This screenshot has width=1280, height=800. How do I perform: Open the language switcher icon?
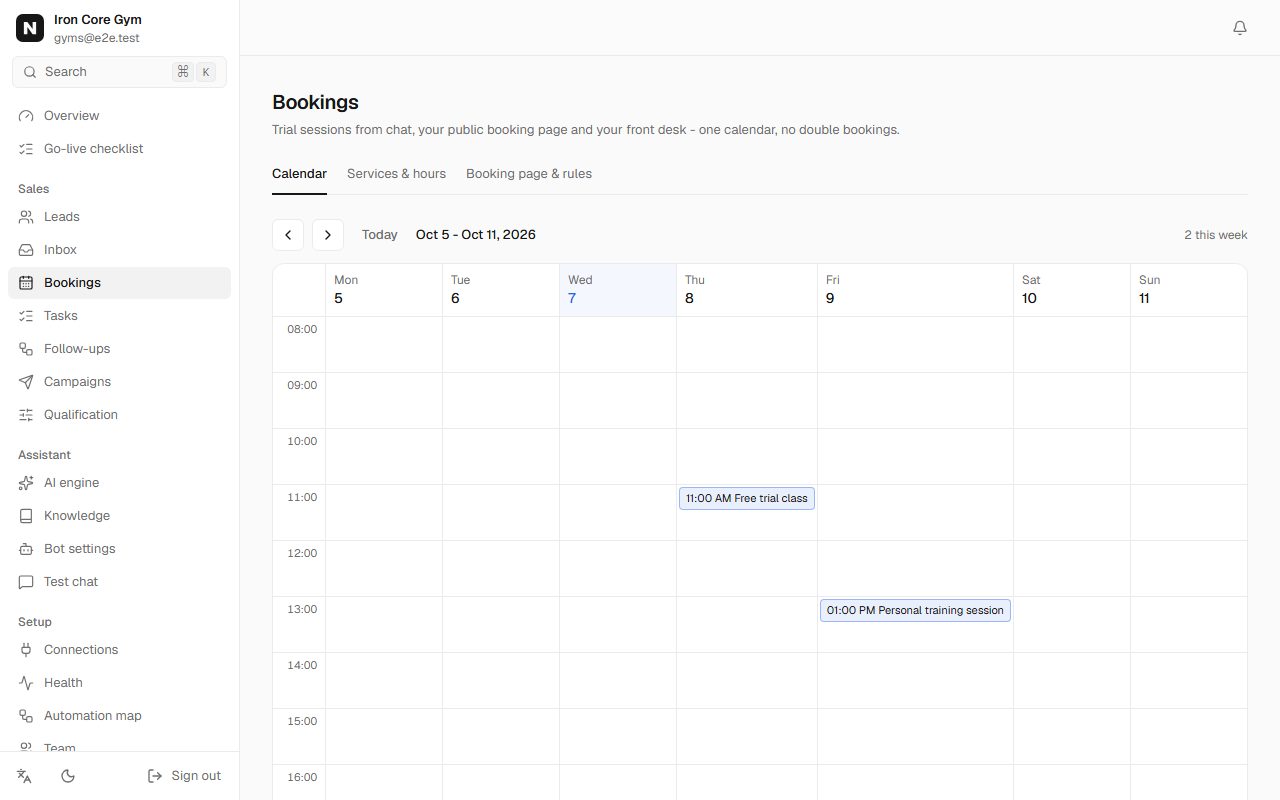click(x=25, y=776)
